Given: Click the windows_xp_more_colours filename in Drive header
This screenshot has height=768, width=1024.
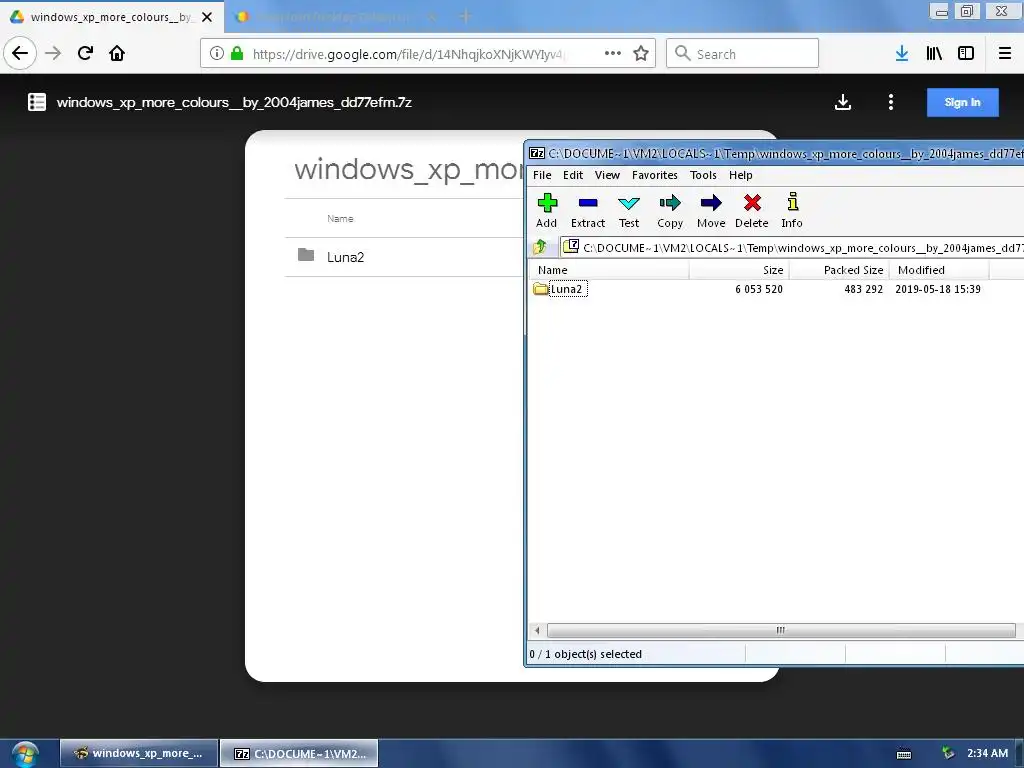Looking at the screenshot, I should tap(234, 103).
